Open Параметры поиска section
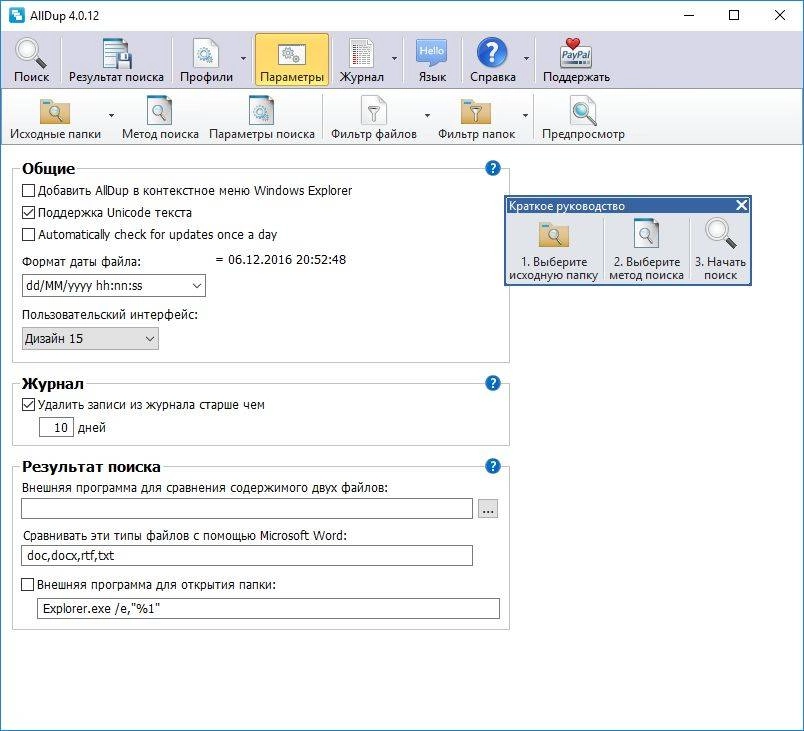Screen dimensions: 804x731 point(262,117)
